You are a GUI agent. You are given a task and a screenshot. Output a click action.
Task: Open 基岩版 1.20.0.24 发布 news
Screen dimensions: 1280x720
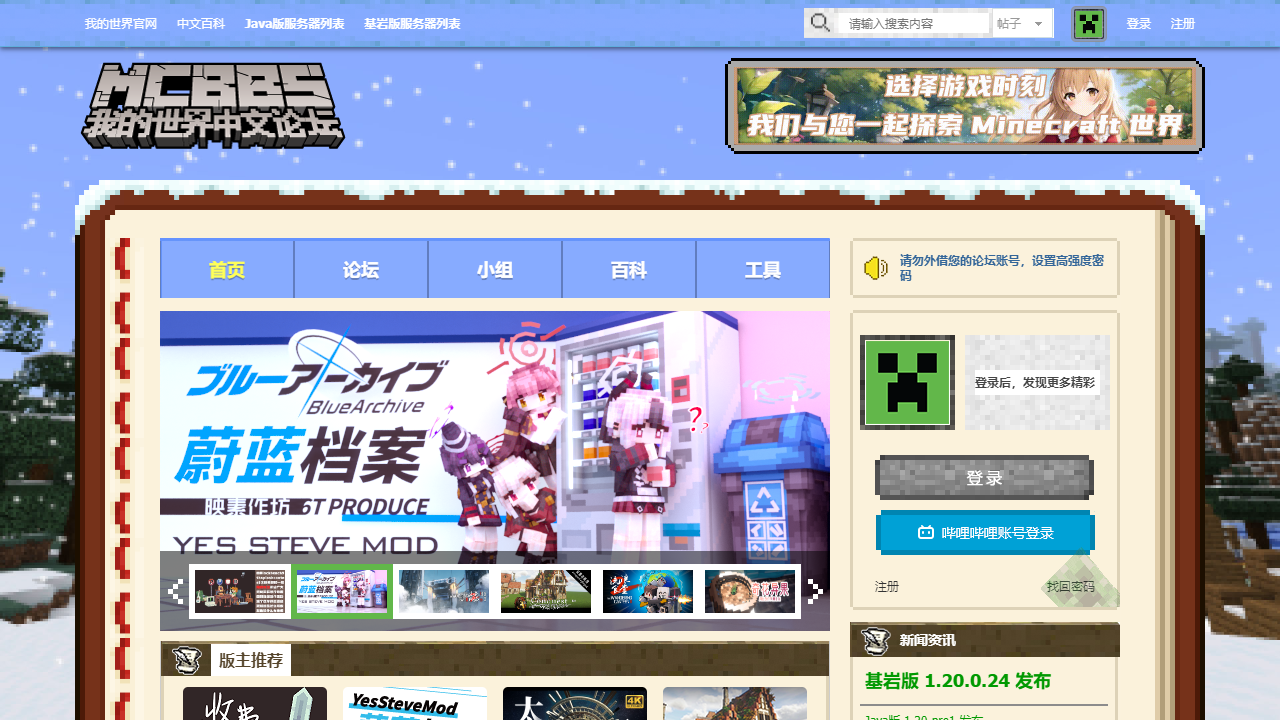[958, 681]
